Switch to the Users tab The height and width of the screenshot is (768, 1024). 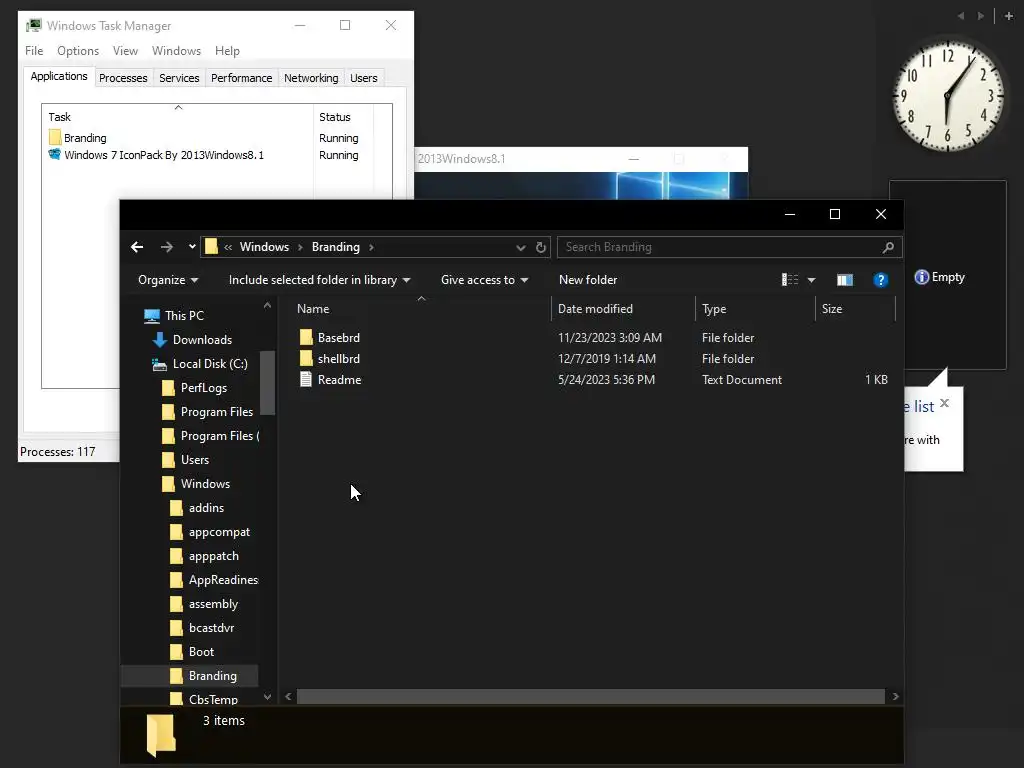coord(364,78)
